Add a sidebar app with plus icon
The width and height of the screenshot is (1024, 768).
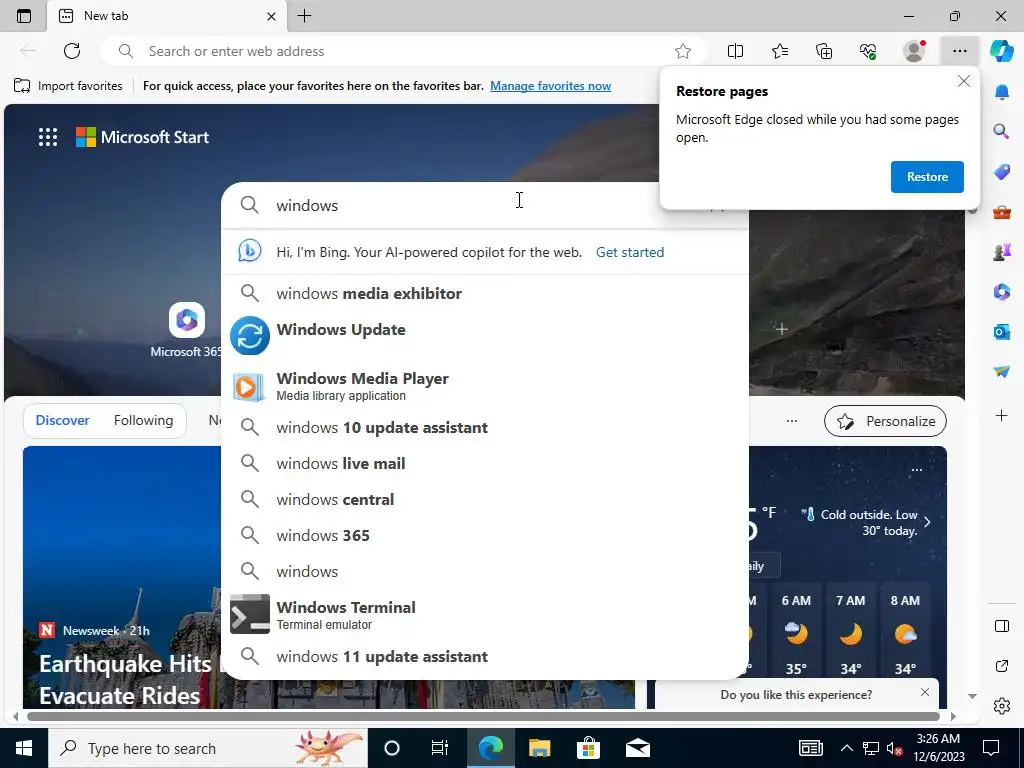1001,415
